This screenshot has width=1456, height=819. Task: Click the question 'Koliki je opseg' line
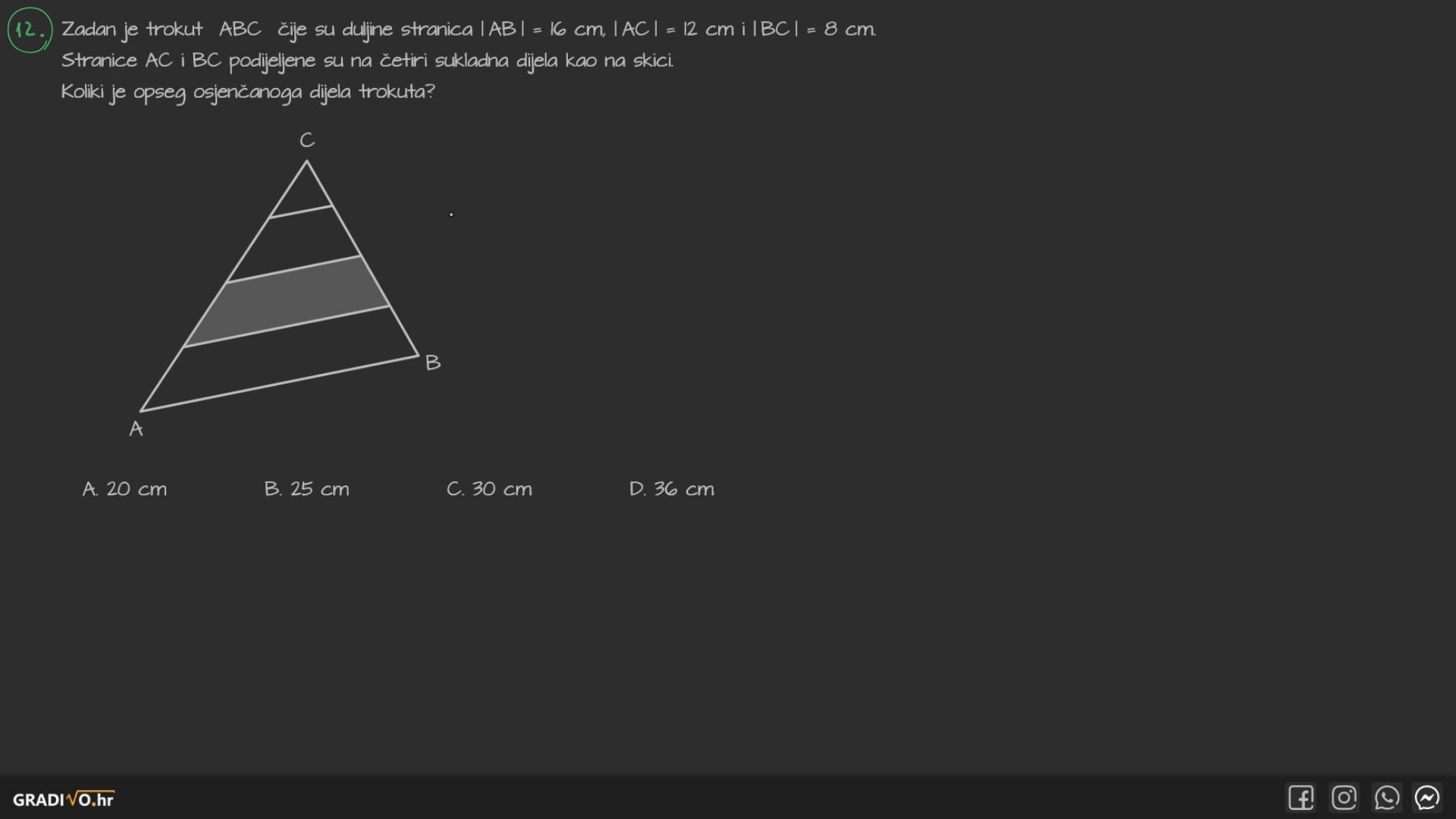247,93
